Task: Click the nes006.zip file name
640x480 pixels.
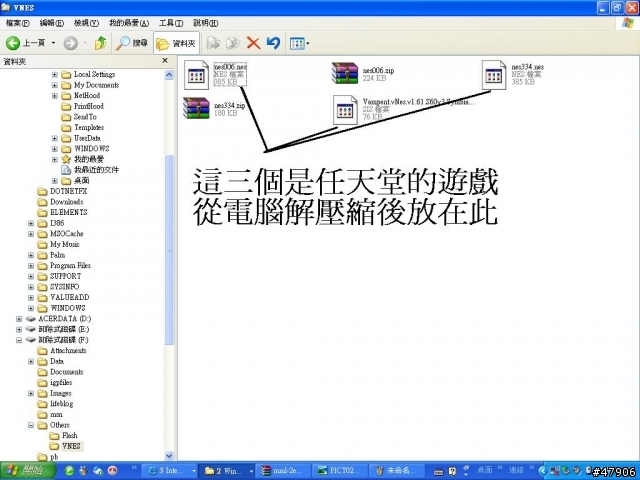Action: click(378, 71)
